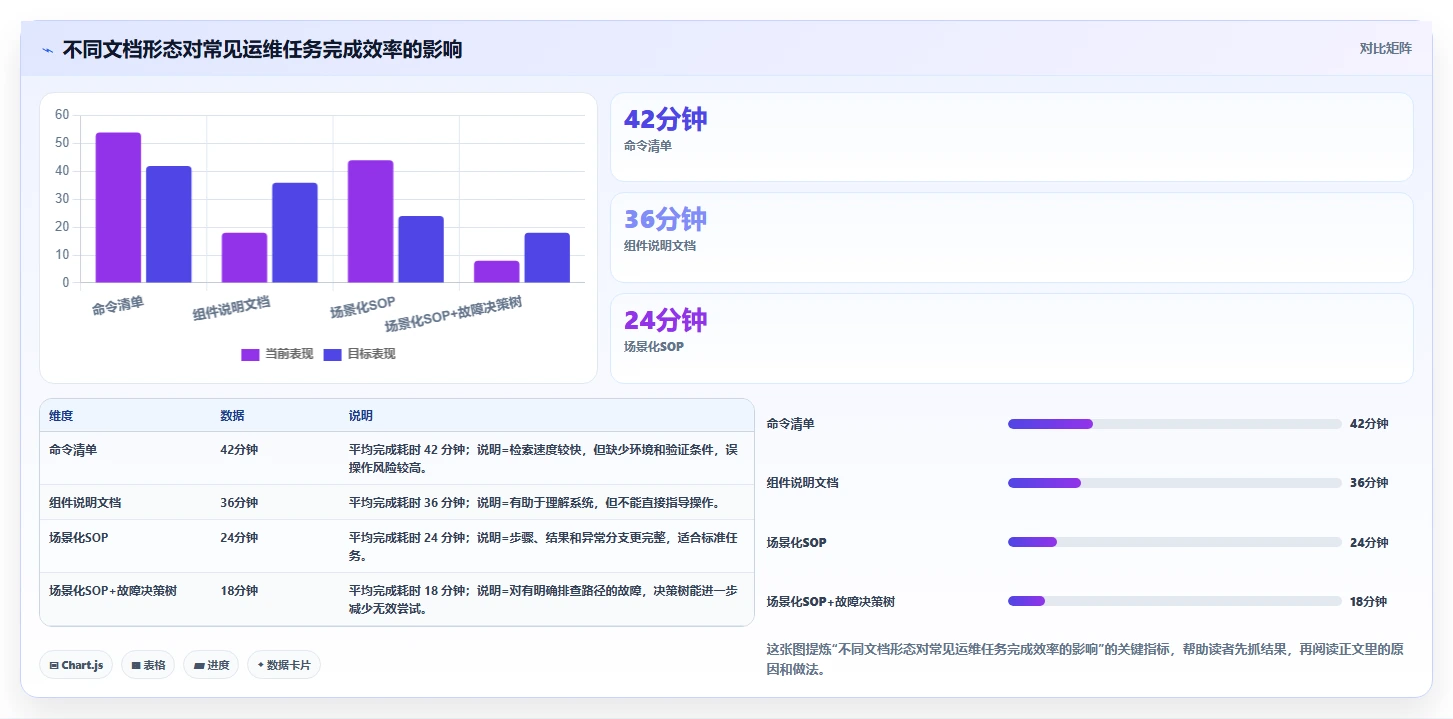Click the 说明 column header

[x=361, y=416]
